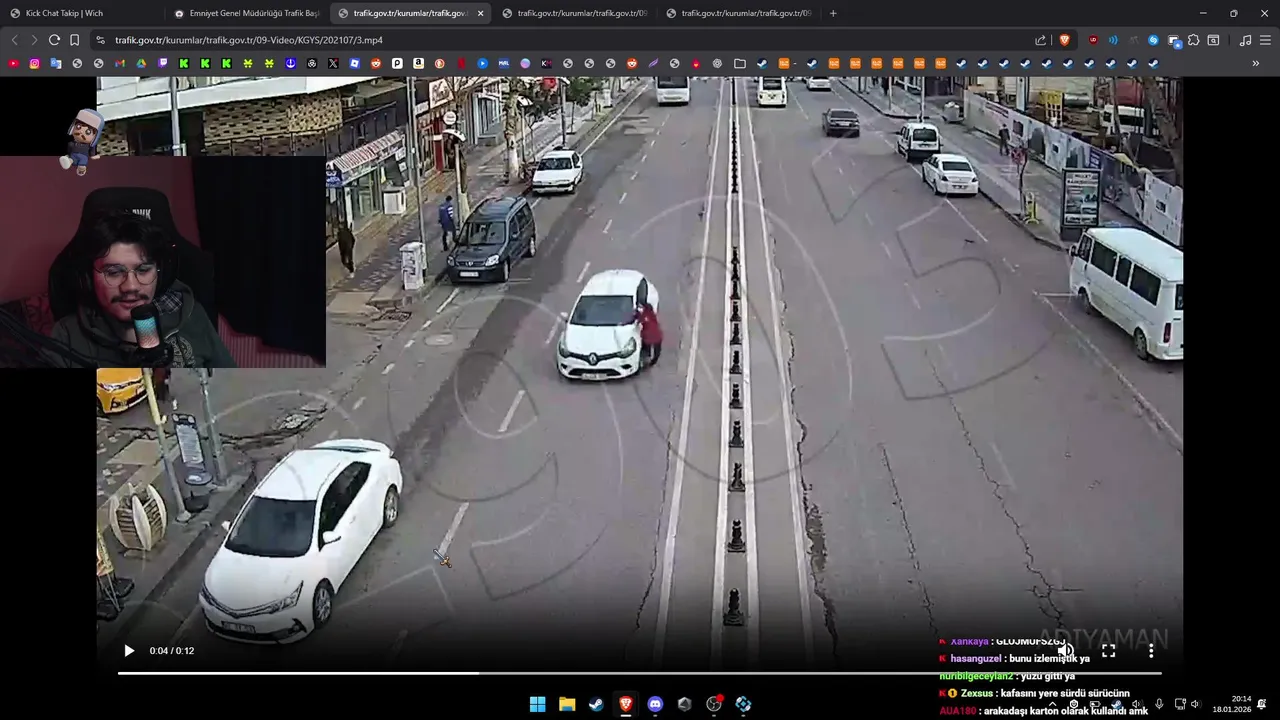Open a new browser tab
The height and width of the screenshot is (720, 1280).
833,13
